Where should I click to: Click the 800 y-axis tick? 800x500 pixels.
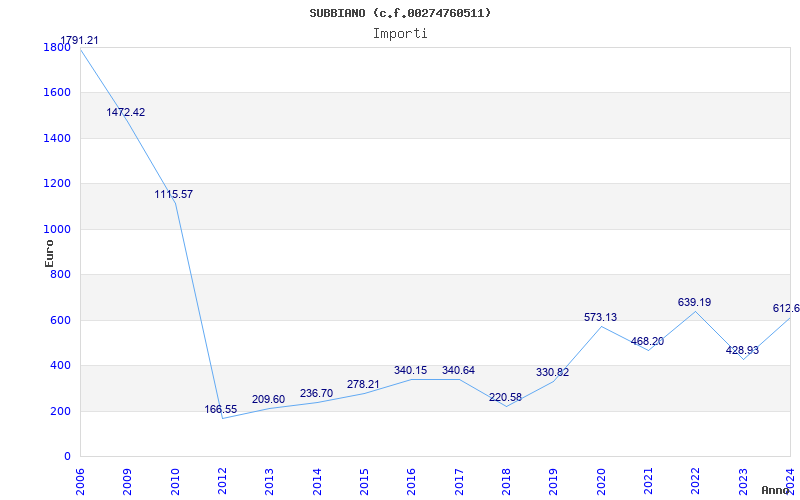(x=61, y=275)
